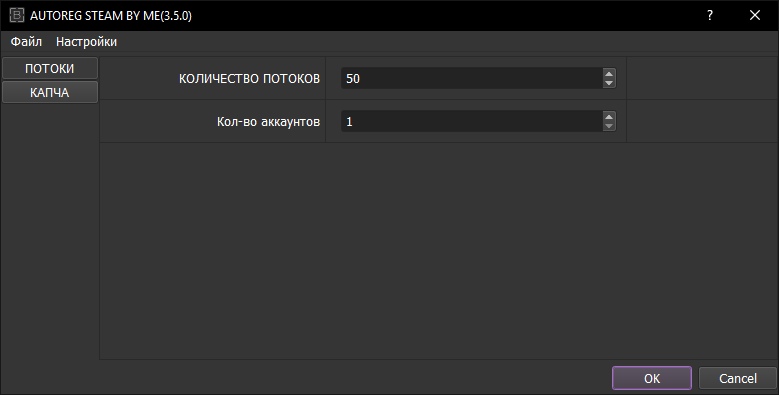Viewport: 779px width, 395px height.
Task: Select the КОЛИЧЕСТВО ПОТОКОВ label
Action: pyautogui.click(x=249, y=79)
